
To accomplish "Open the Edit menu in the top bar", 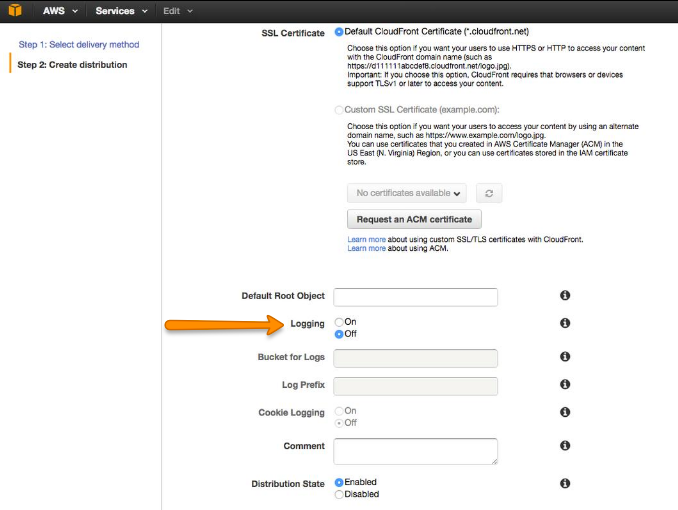I will tap(178, 11).
